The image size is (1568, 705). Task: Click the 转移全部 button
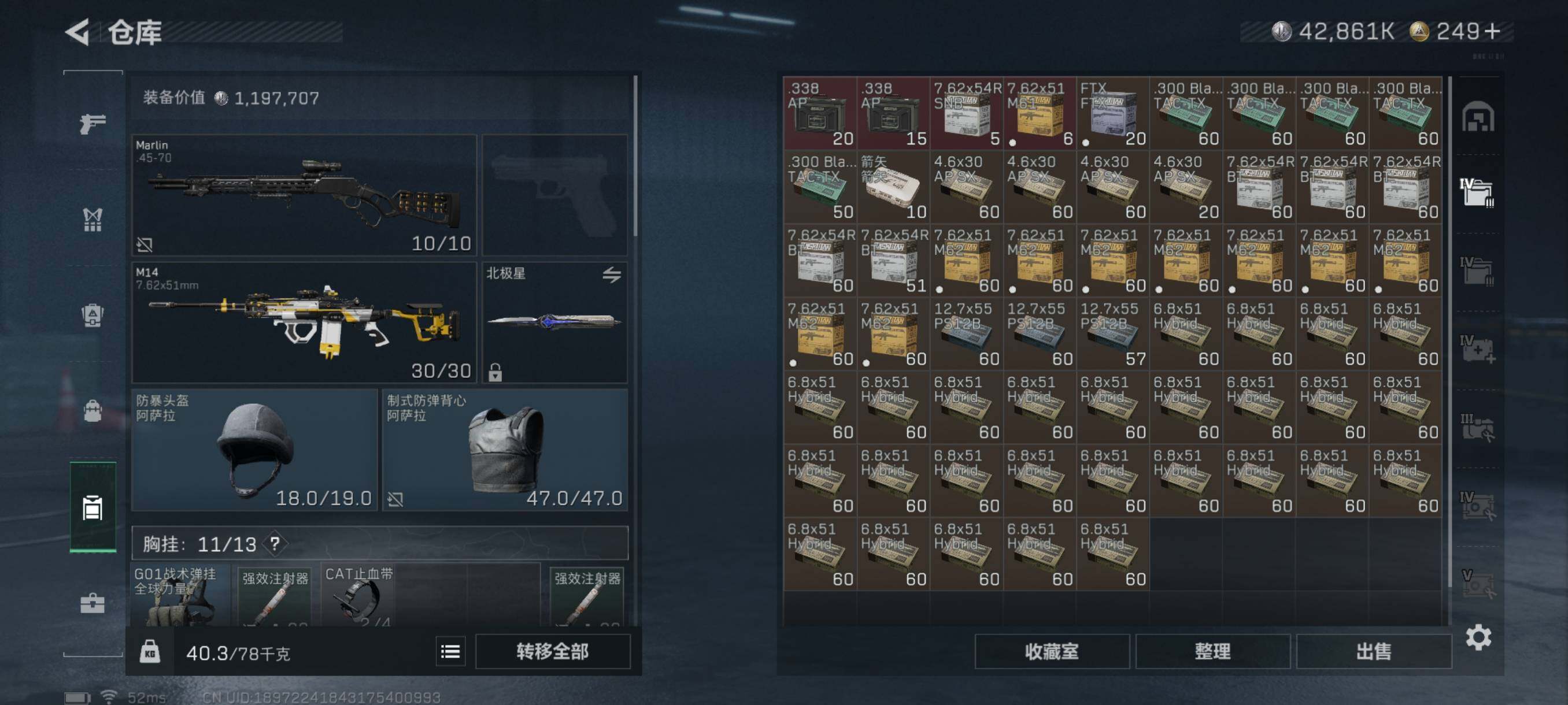tap(552, 651)
